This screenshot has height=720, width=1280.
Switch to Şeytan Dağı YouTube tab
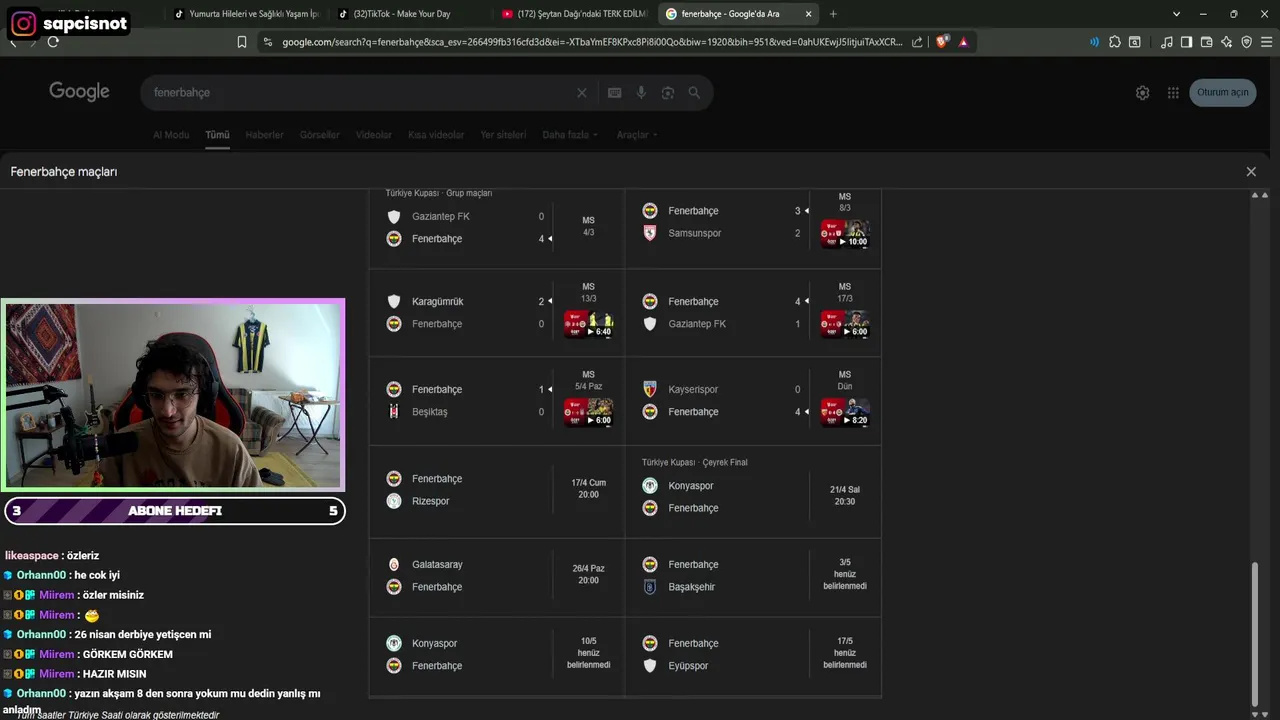point(575,14)
